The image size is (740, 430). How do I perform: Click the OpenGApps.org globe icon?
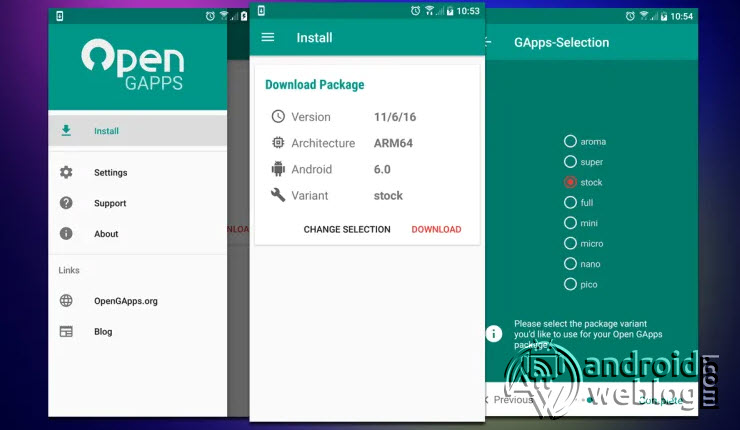click(66, 300)
